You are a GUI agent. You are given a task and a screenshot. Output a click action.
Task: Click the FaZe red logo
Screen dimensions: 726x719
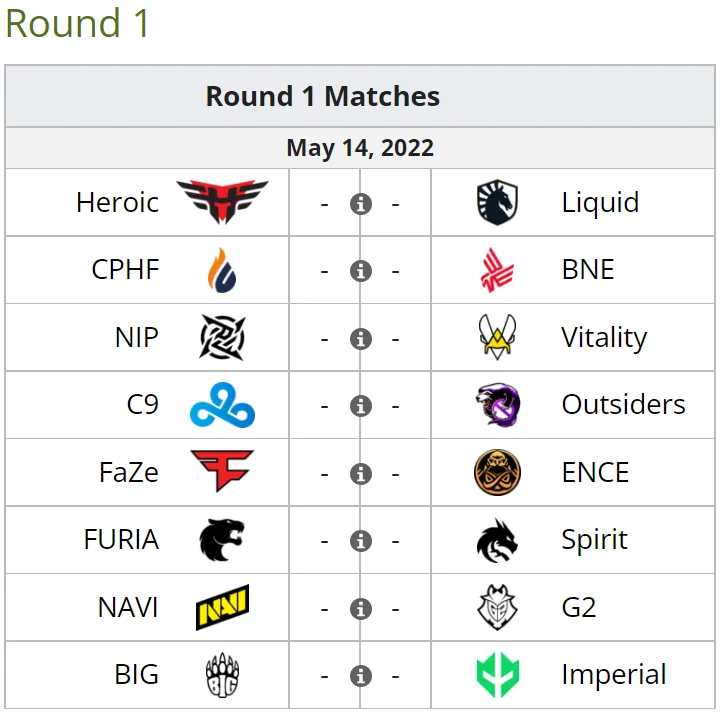(x=222, y=471)
